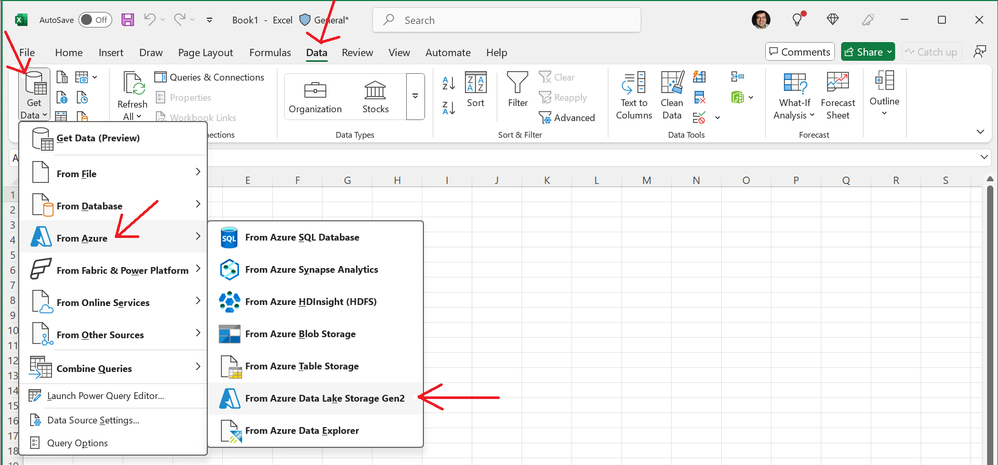
Task: Expand the From Other Sources submenu
Action: tap(113, 335)
